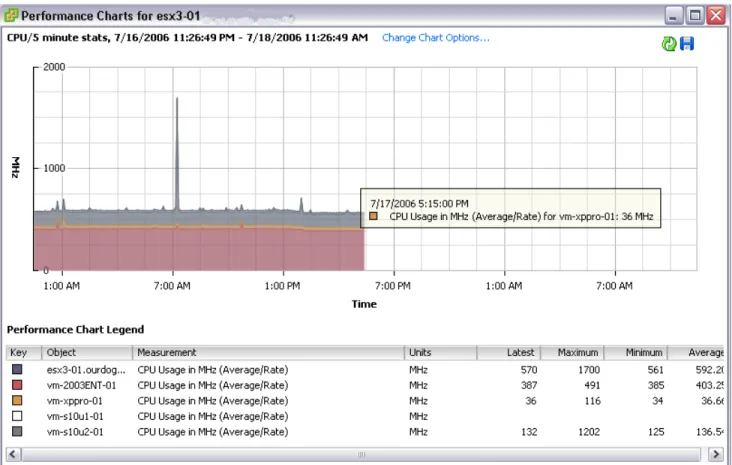Close the Performance Charts window
732x465 pixels.
pos(716,15)
